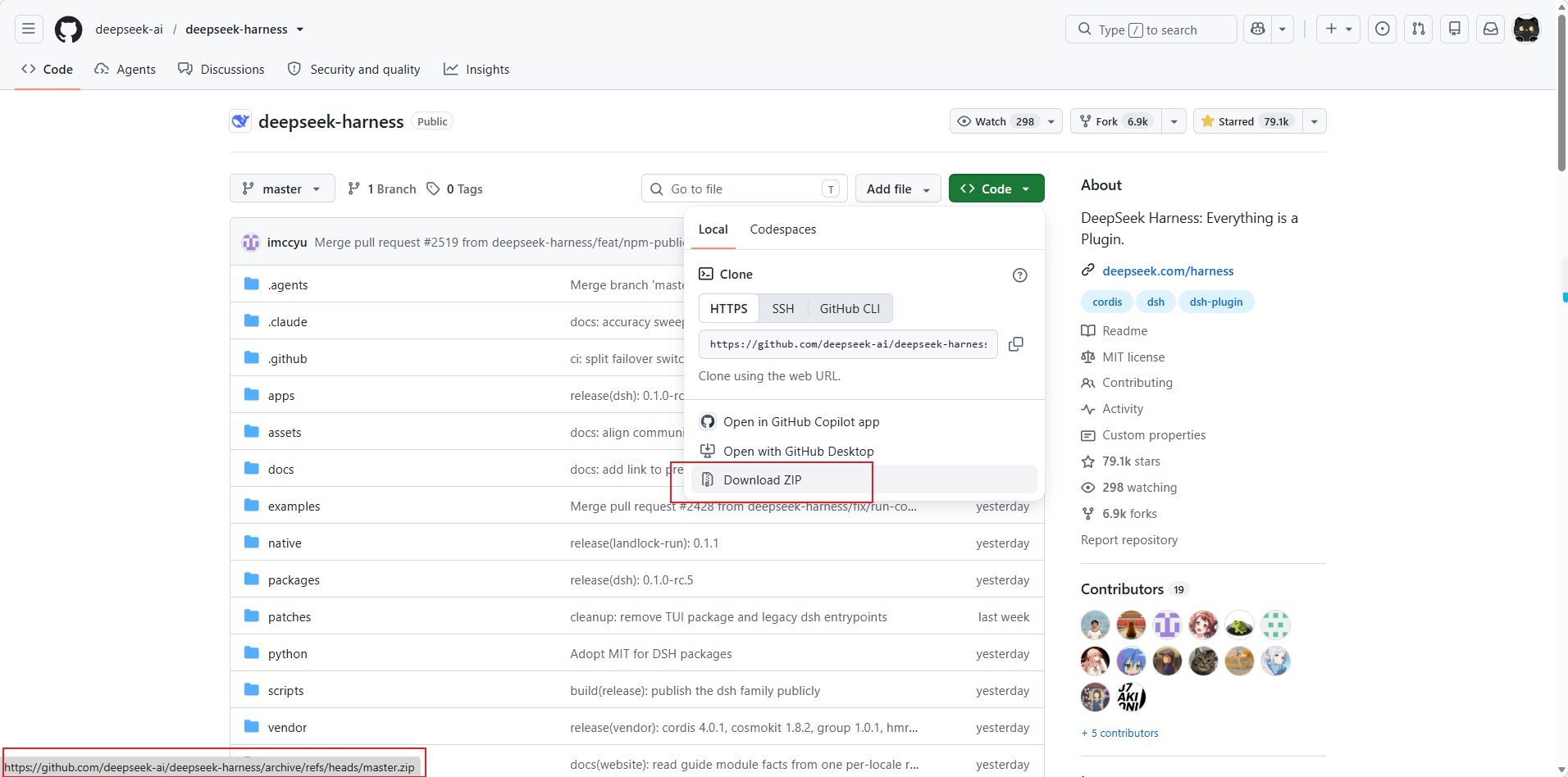Click Download ZIP
The height and width of the screenshot is (777, 1568).
(864, 480)
